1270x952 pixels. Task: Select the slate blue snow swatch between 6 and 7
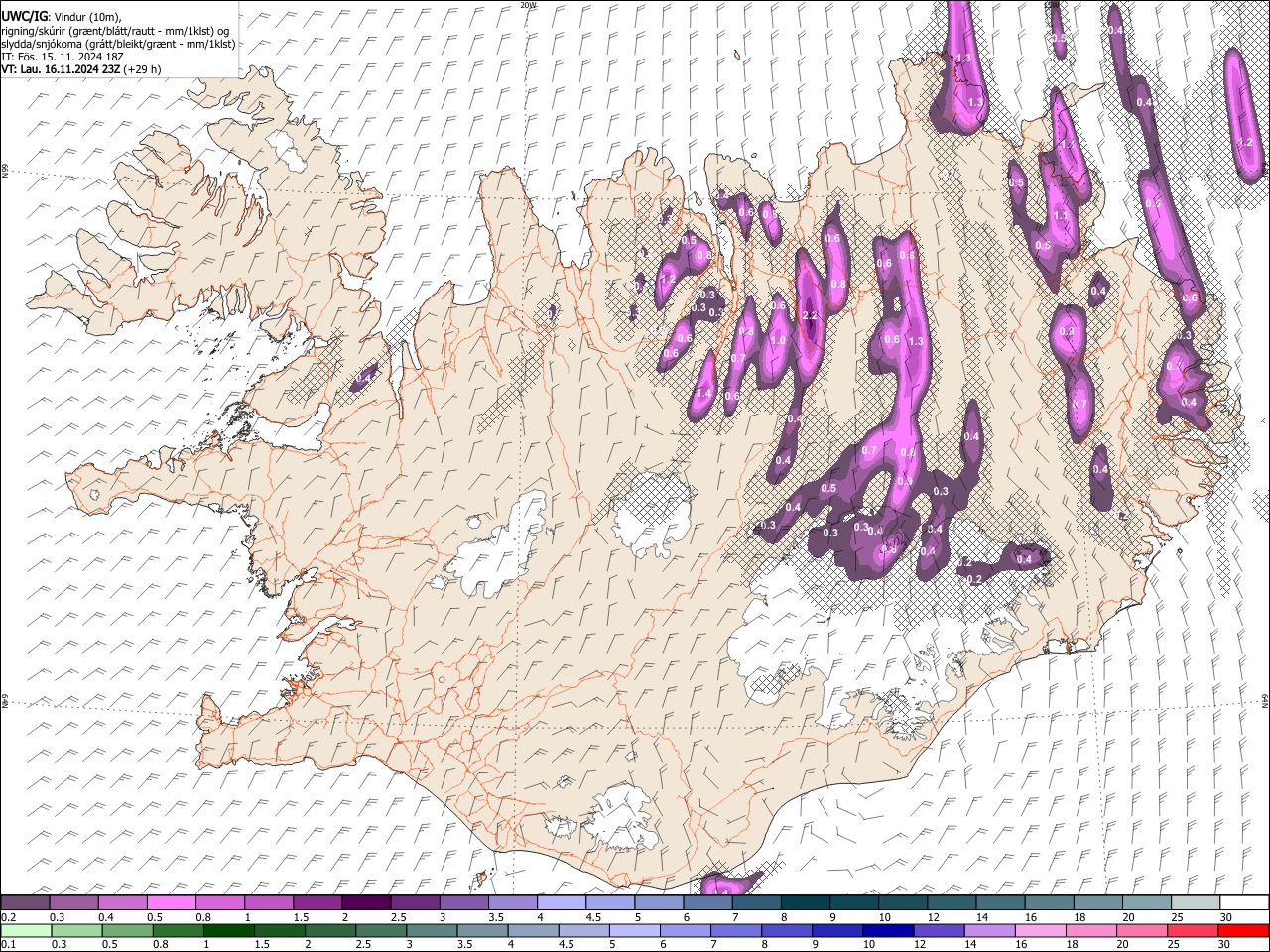pos(707,903)
